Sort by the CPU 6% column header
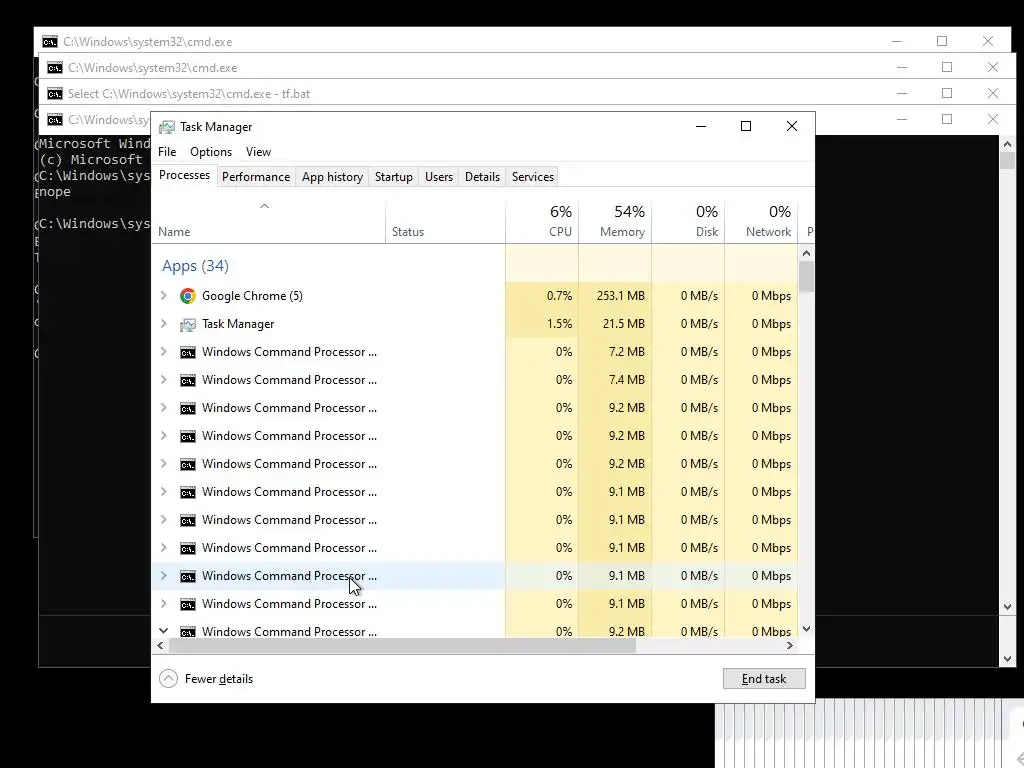This screenshot has height=768, width=1024. pos(542,222)
